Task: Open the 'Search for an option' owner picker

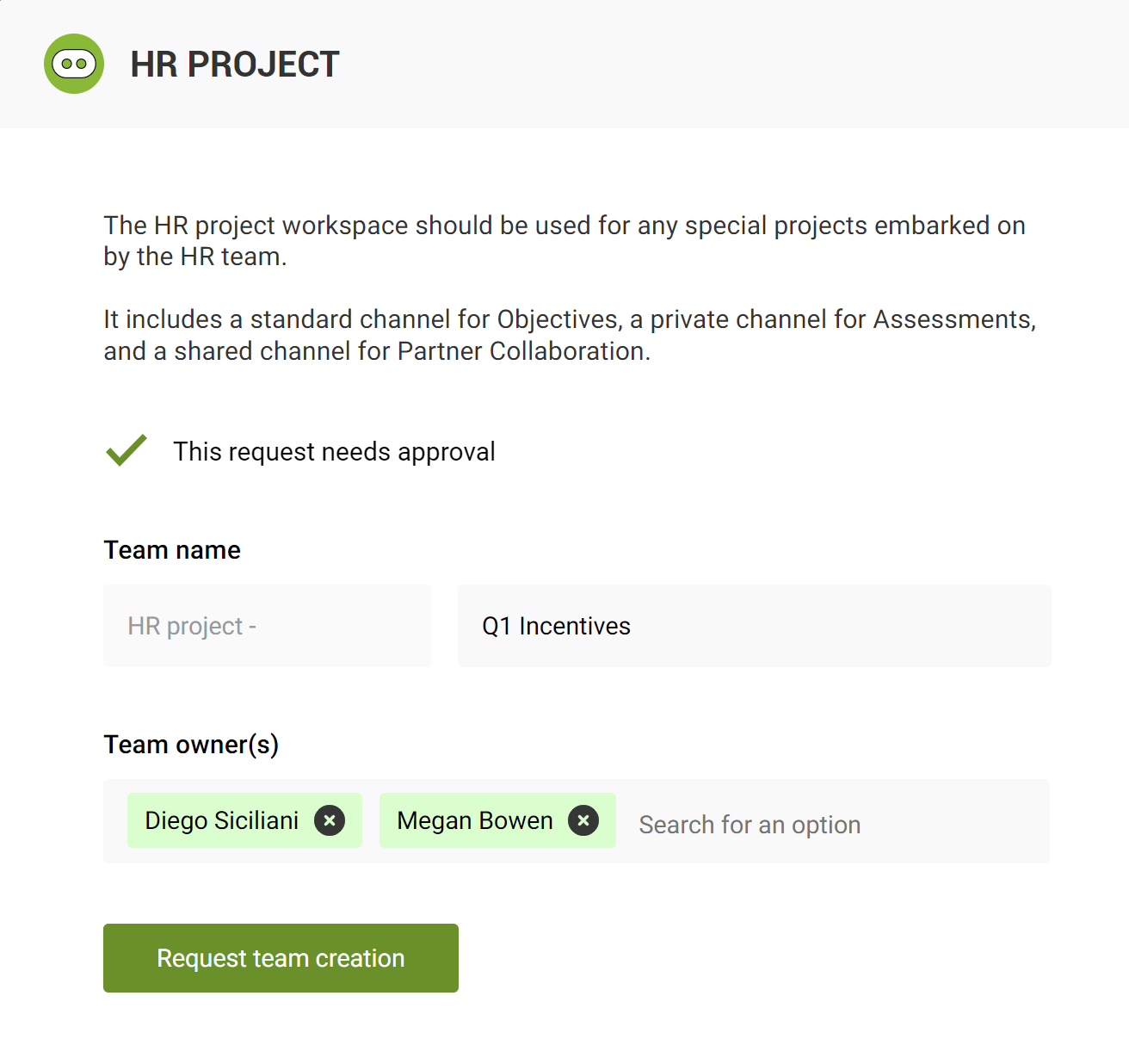Action: (x=749, y=824)
